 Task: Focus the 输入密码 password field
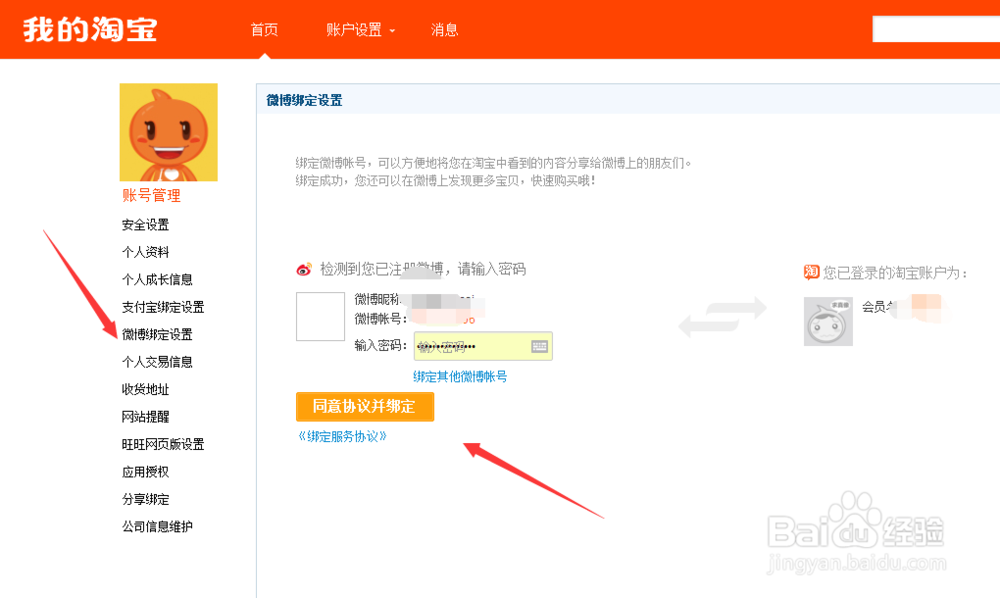(x=483, y=346)
